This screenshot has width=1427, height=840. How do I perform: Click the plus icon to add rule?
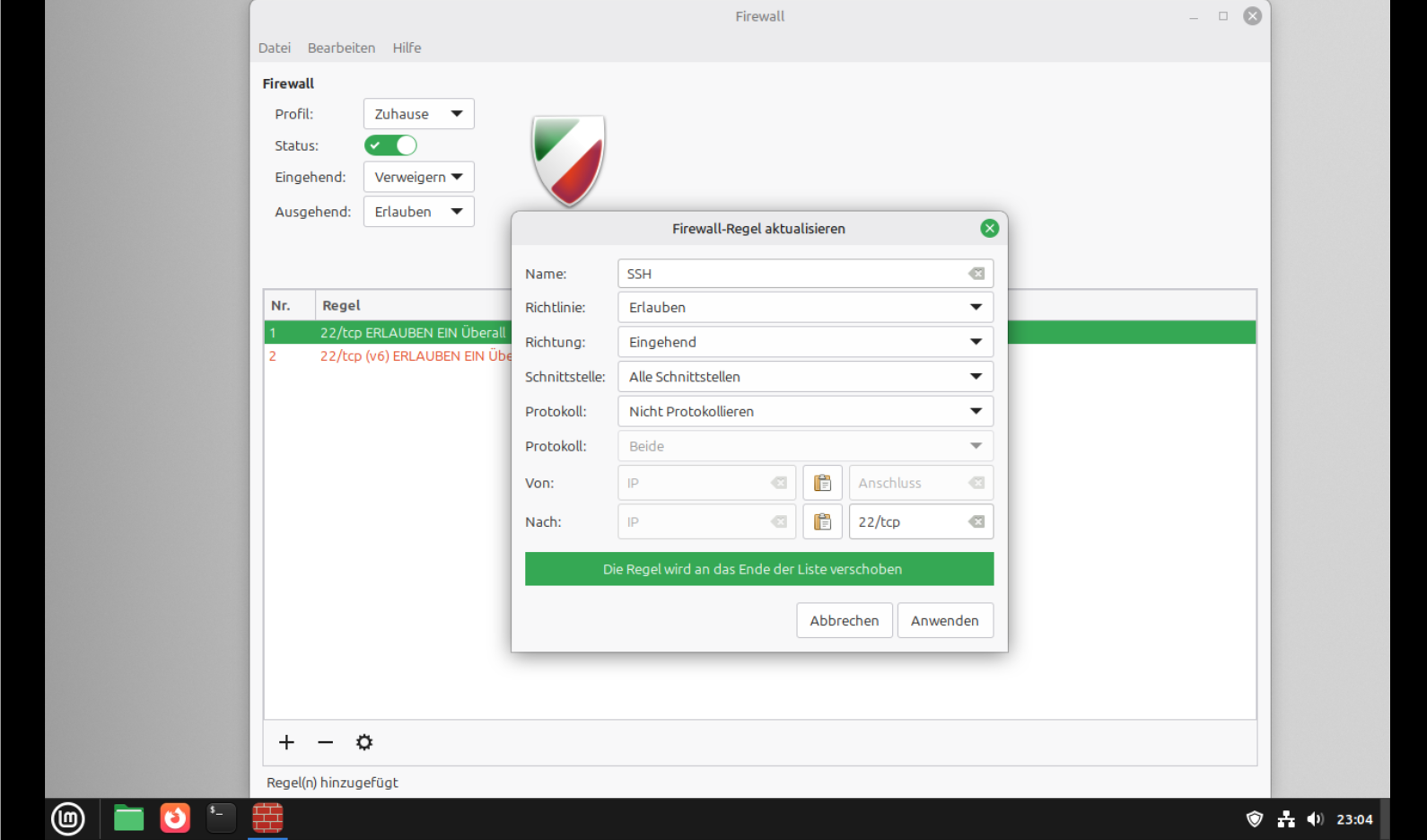point(286,742)
